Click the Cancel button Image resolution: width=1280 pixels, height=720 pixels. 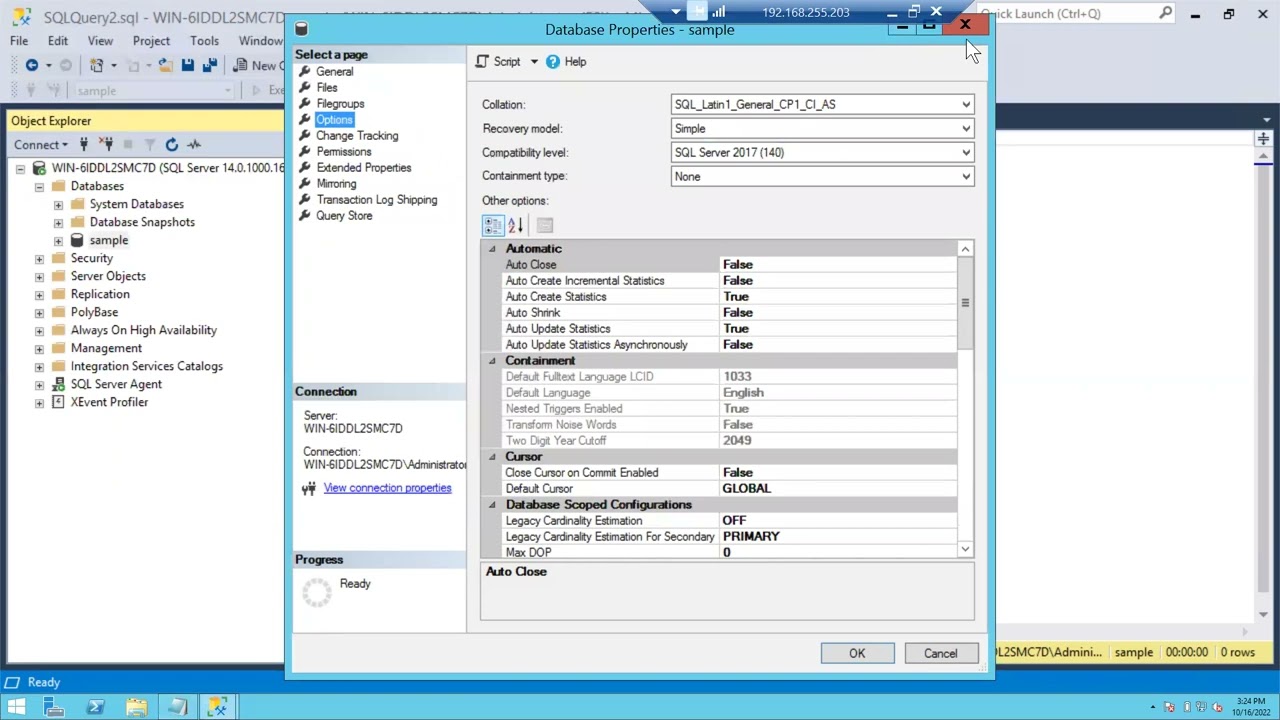coord(940,654)
